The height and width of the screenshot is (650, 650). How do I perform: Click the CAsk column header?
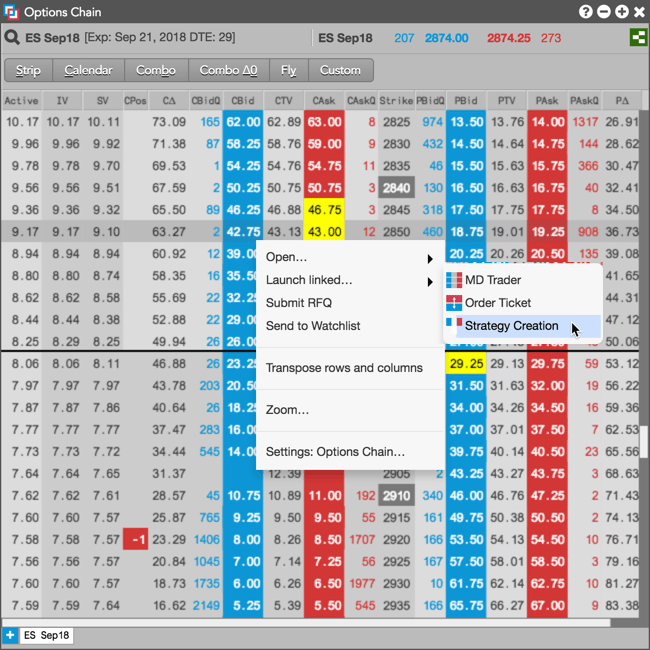tap(324, 101)
